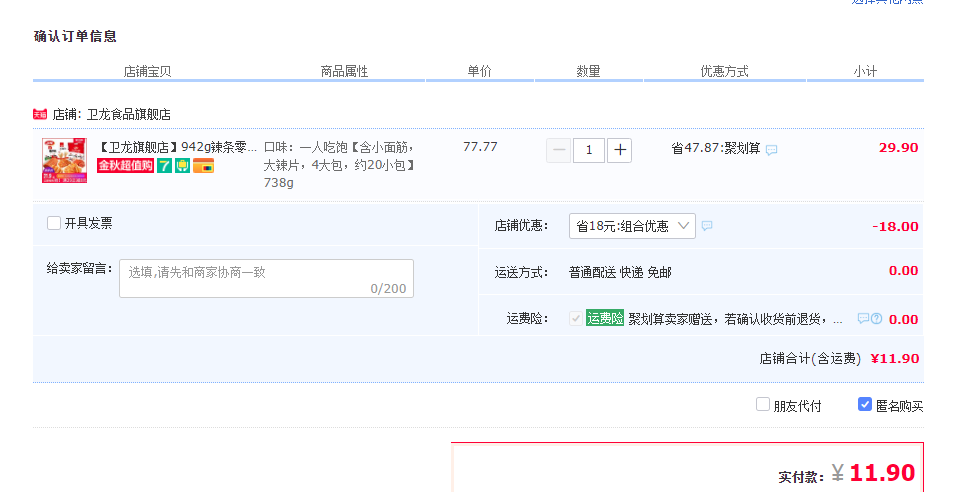Click the -18.00 store discount amount
This screenshot has height=492, width=956.
(895, 226)
